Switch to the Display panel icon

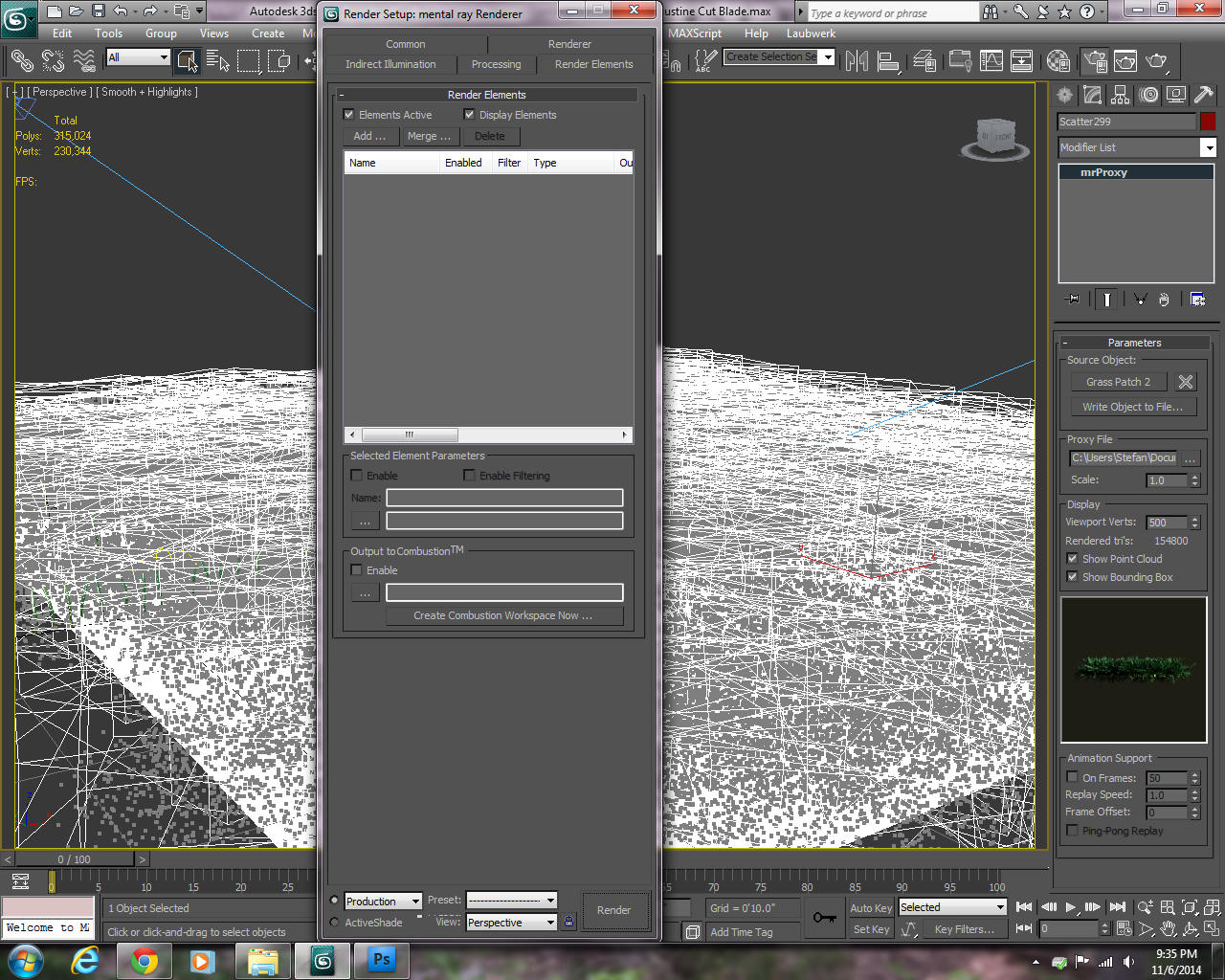pyautogui.click(x=1176, y=95)
